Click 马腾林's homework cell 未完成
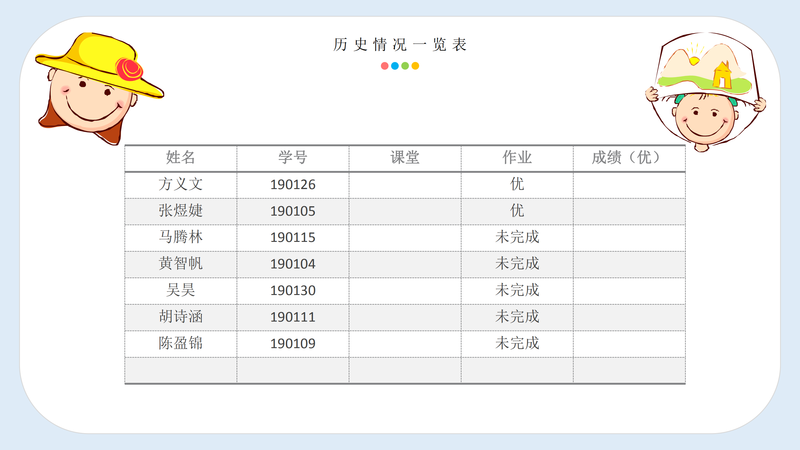The image size is (800, 450). click(x=517, y=237)
